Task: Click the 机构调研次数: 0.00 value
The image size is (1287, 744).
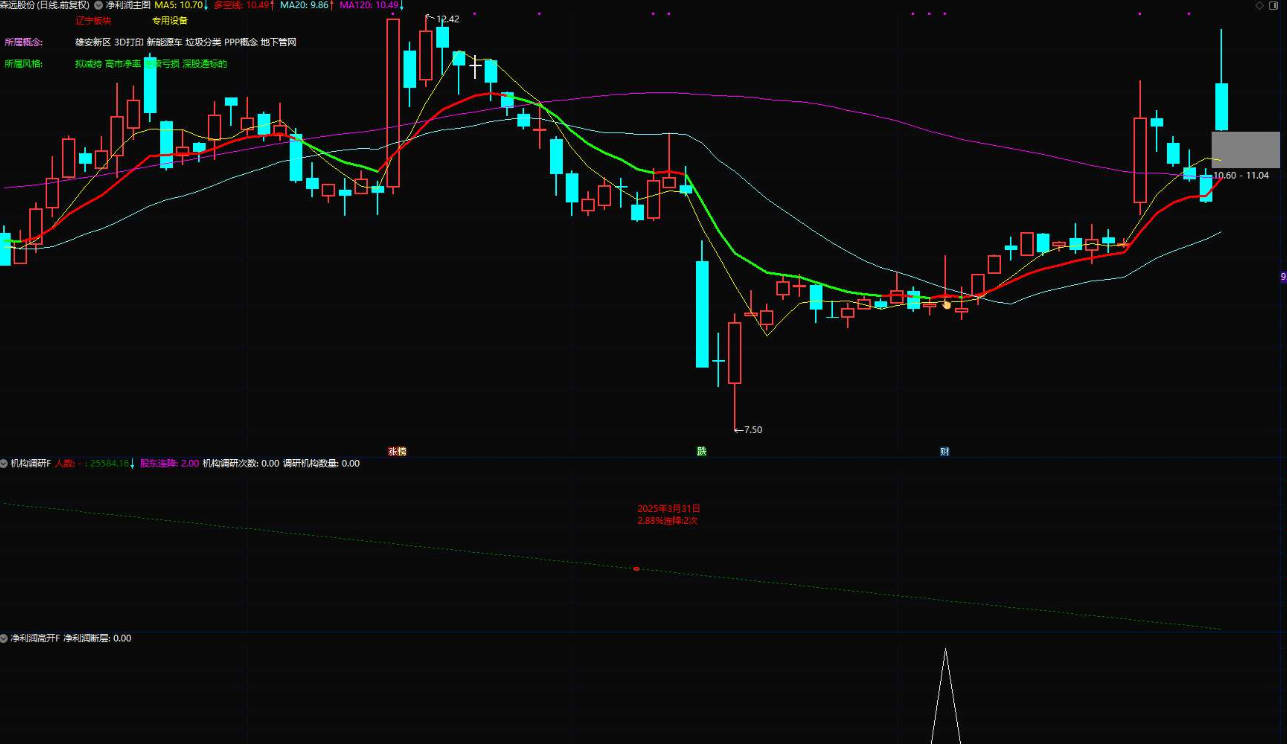Action: coord(241,463)
